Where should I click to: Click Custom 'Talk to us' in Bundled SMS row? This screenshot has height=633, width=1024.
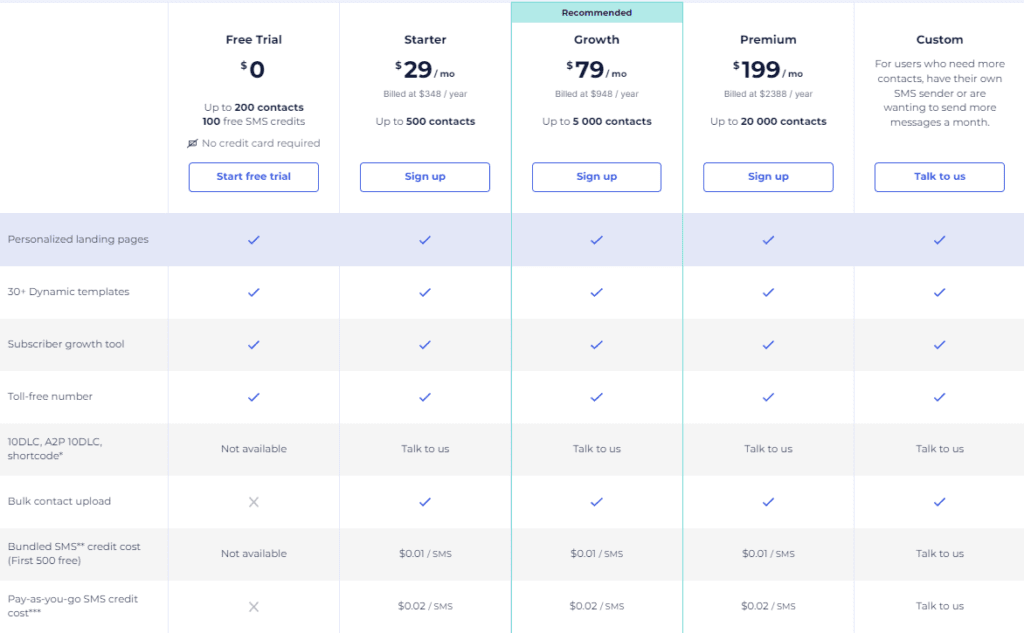click(939, 554)
